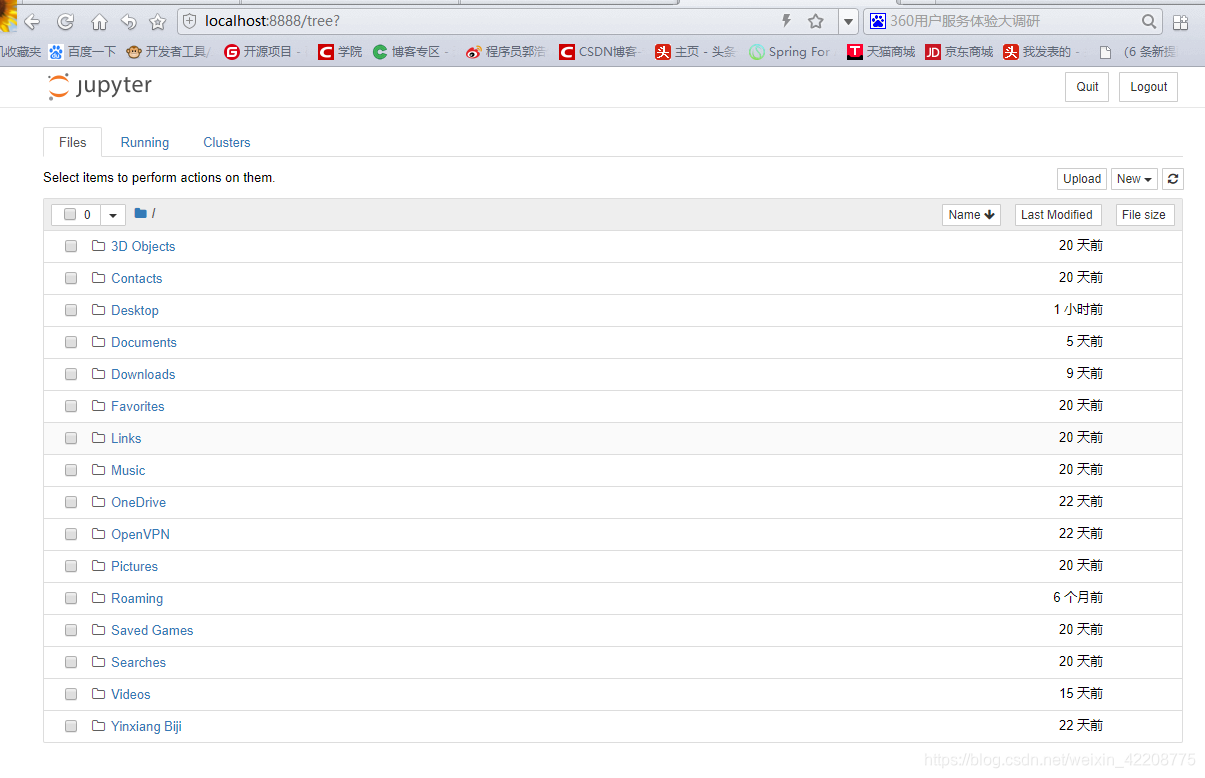
Task: Switch to the Files tab
Action: [73, 142]
